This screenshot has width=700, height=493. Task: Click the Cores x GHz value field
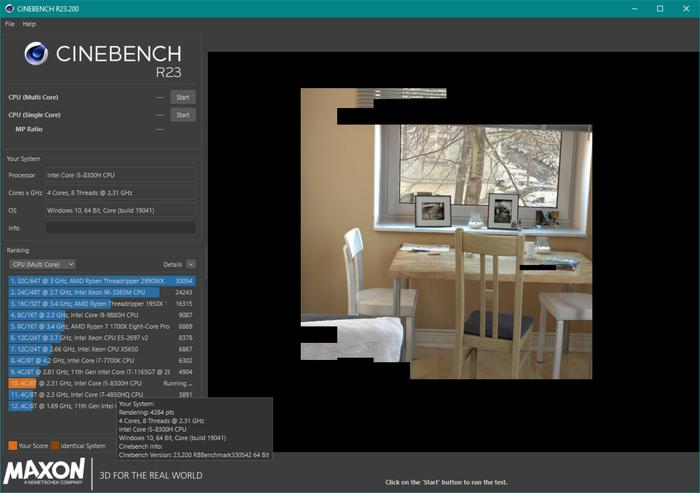coord(121,193)
